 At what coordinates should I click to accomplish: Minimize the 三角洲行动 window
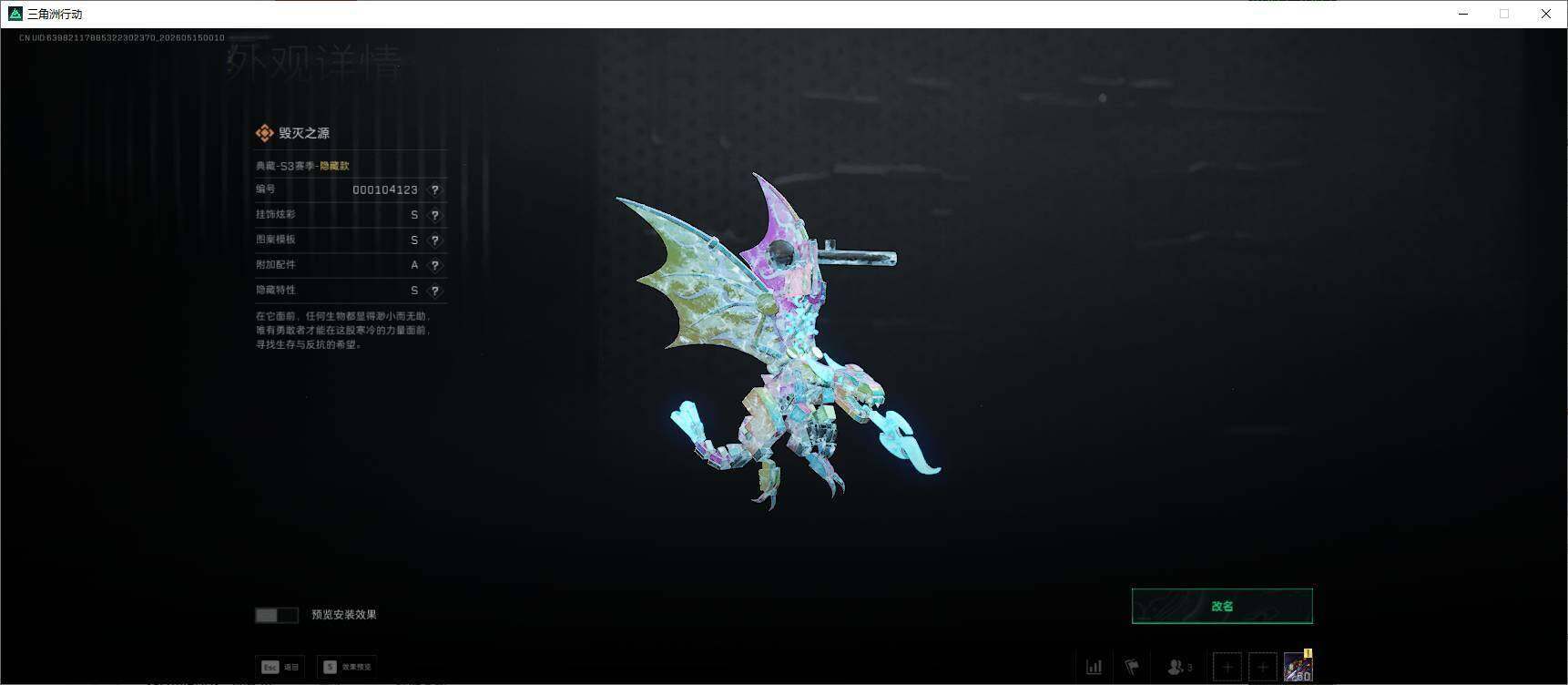[1463, 14]
